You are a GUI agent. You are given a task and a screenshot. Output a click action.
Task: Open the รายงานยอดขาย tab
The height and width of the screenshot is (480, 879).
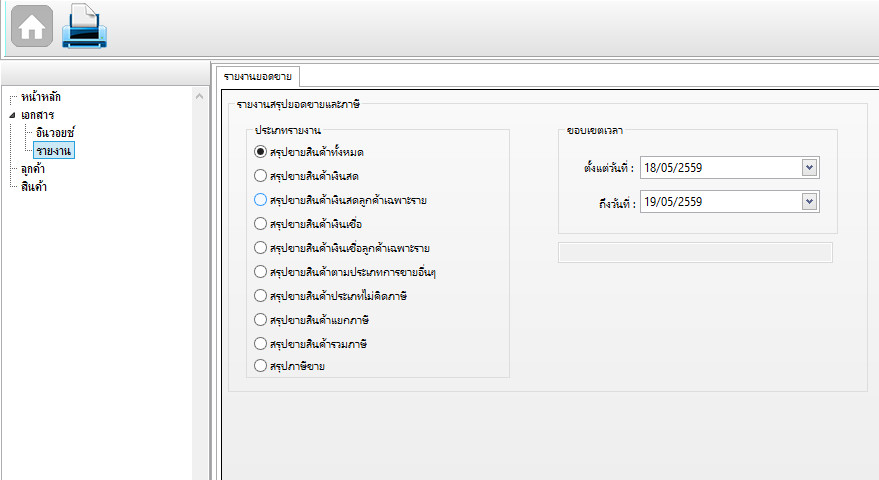pos(257,76)
